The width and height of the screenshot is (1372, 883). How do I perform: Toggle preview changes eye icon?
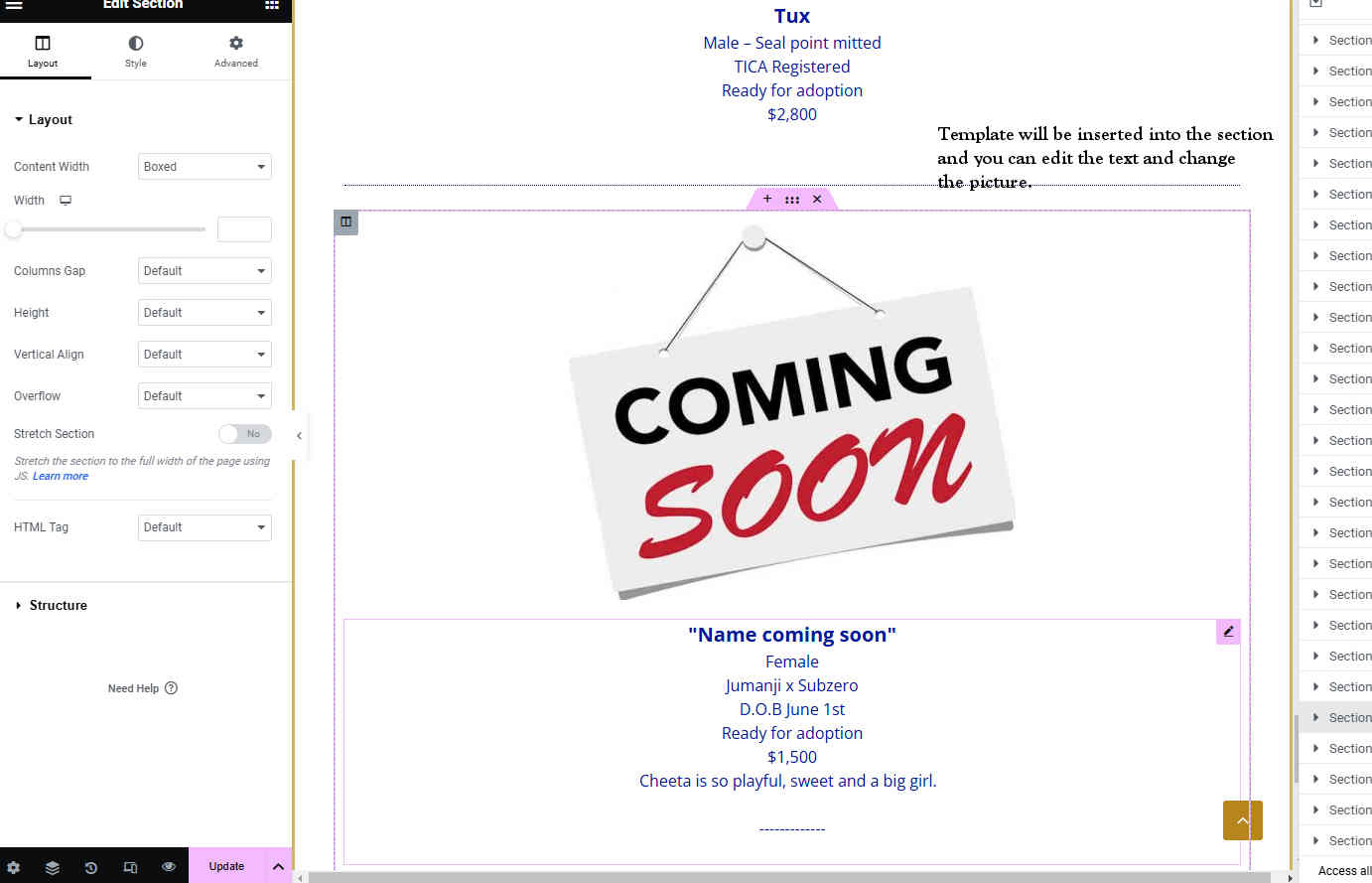click(x=169, y=867)
